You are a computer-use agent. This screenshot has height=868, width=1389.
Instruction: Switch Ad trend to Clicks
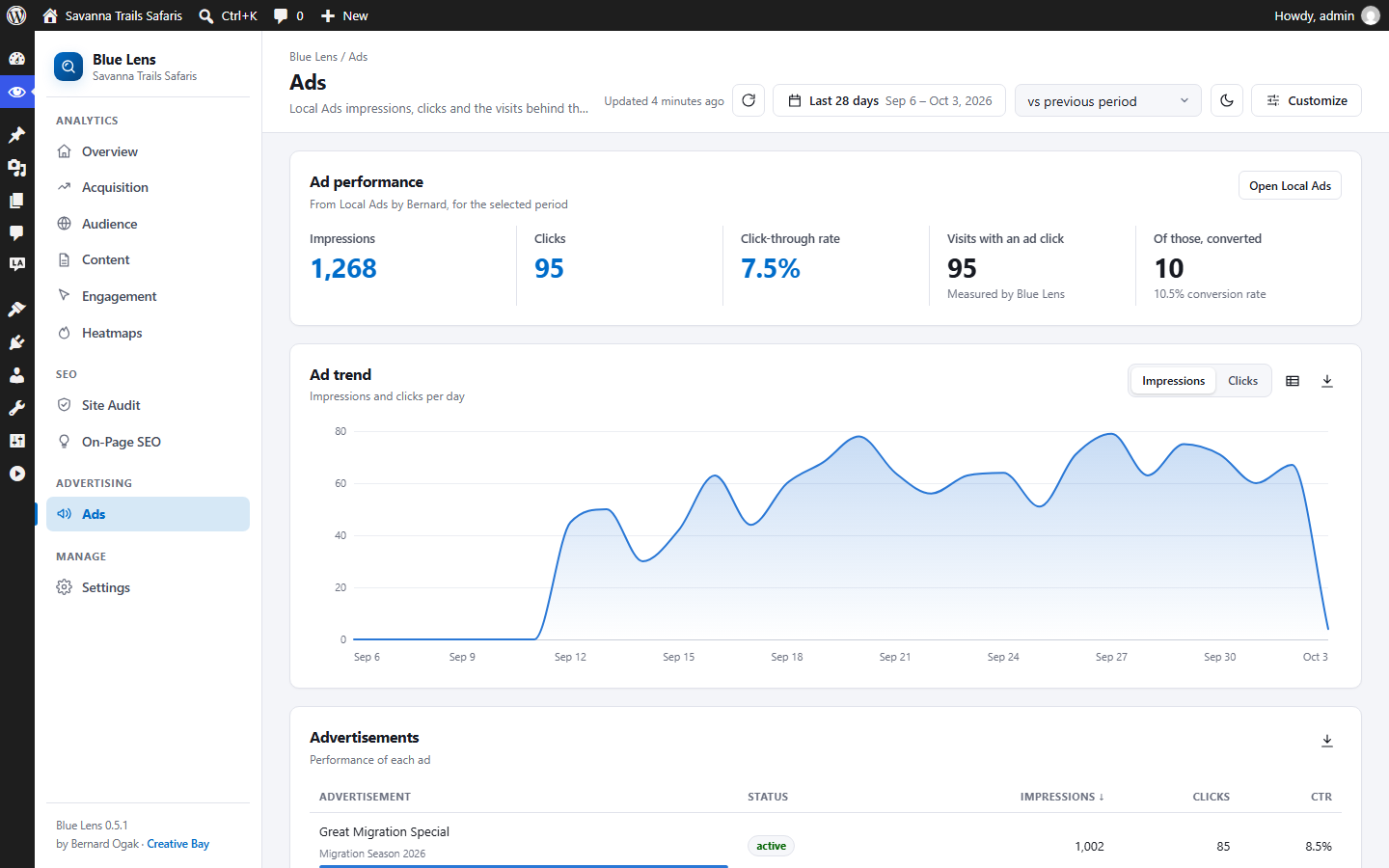click(1242, 381)
